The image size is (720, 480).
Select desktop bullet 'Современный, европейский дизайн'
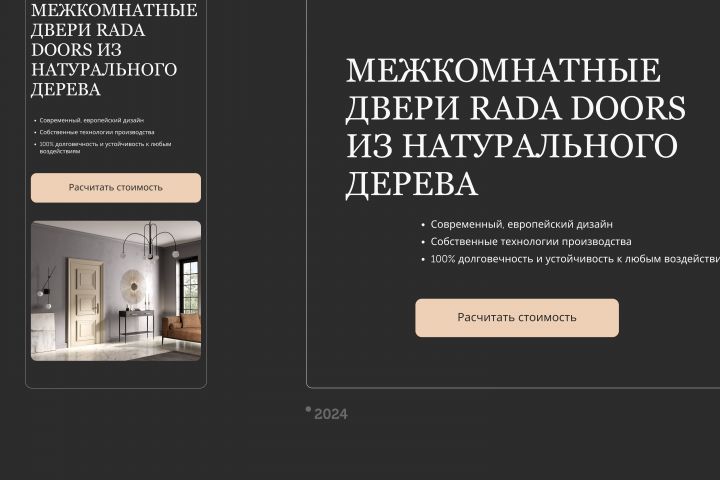coord(522,224)
